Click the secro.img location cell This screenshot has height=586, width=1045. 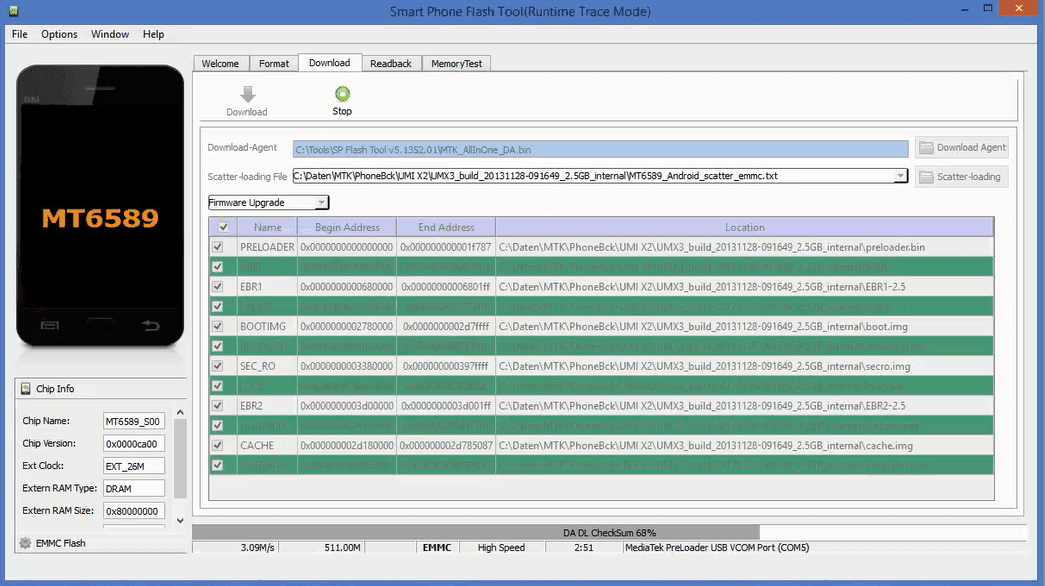click(x=744, y=366)
